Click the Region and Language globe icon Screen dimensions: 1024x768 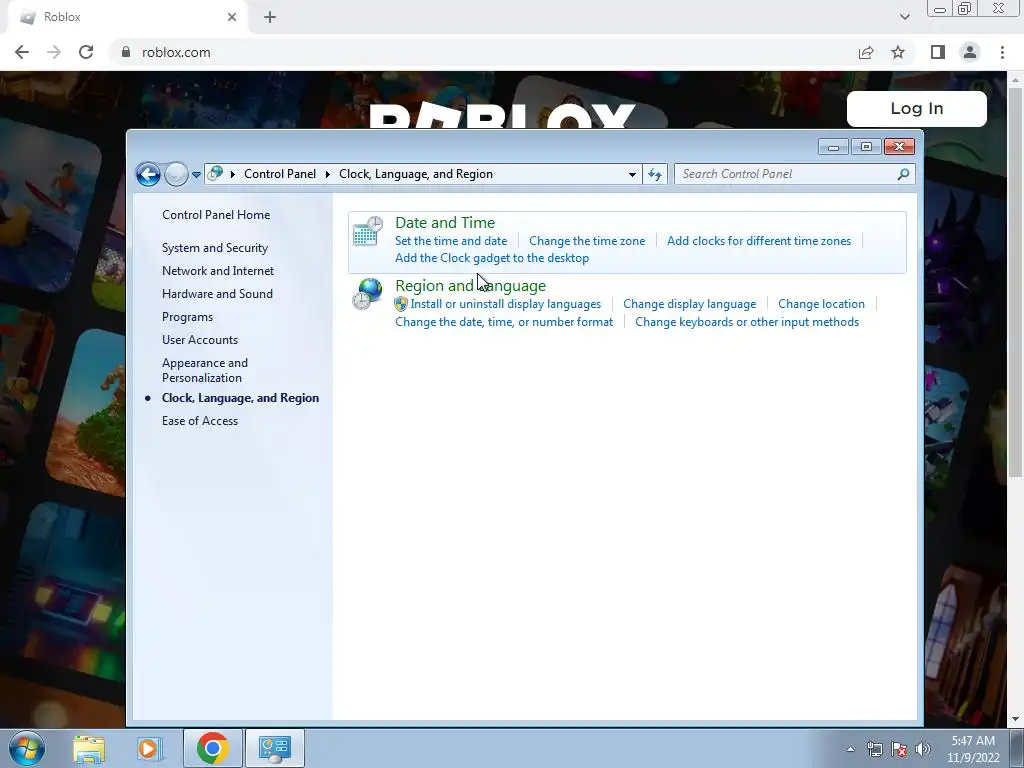368,294
